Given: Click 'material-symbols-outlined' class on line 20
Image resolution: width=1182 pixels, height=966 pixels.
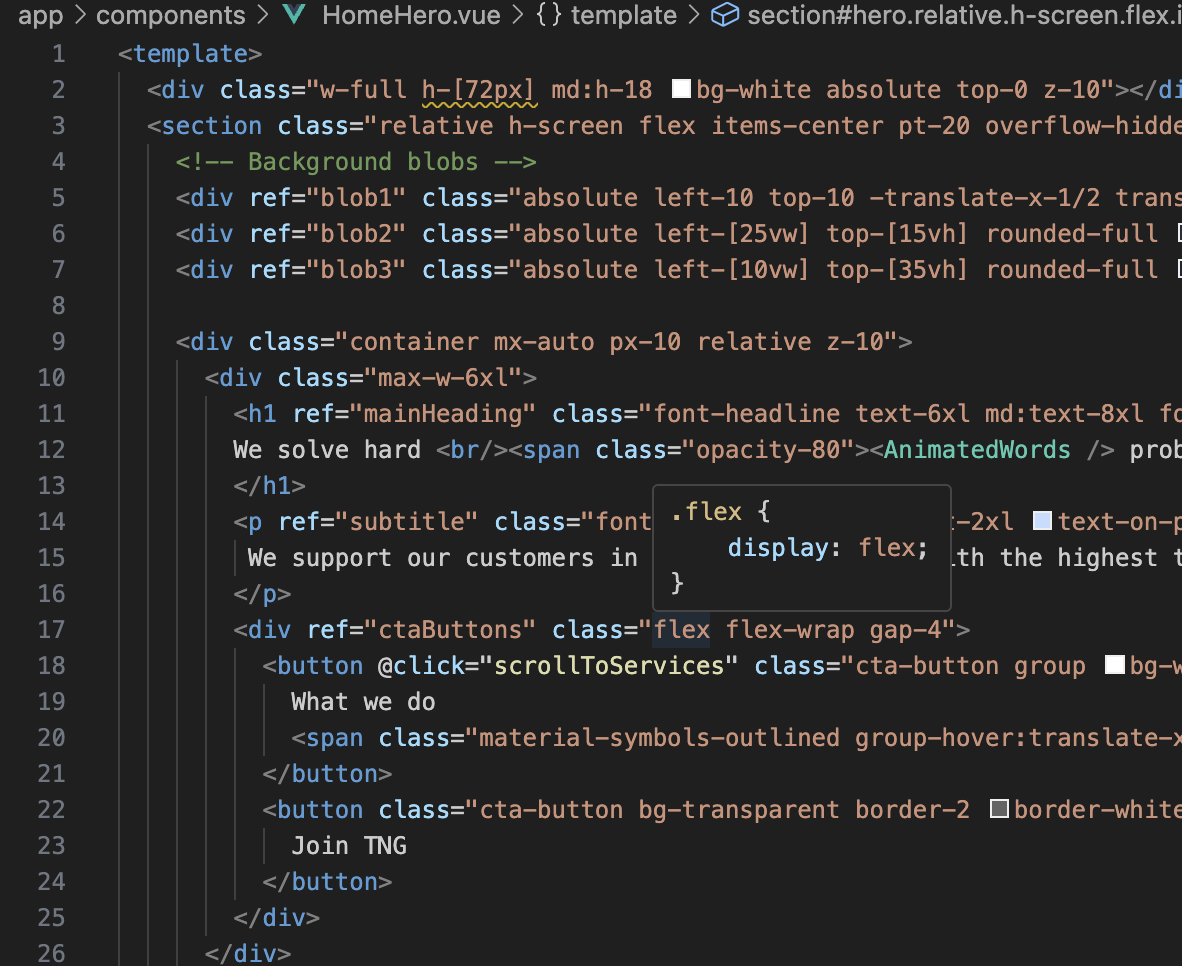Looking at the screenshot, I should tap(660, 738).
